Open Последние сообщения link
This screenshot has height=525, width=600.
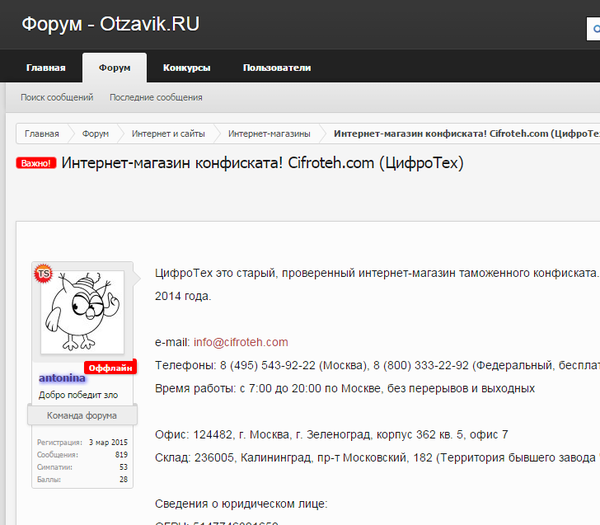coord(156,97)
